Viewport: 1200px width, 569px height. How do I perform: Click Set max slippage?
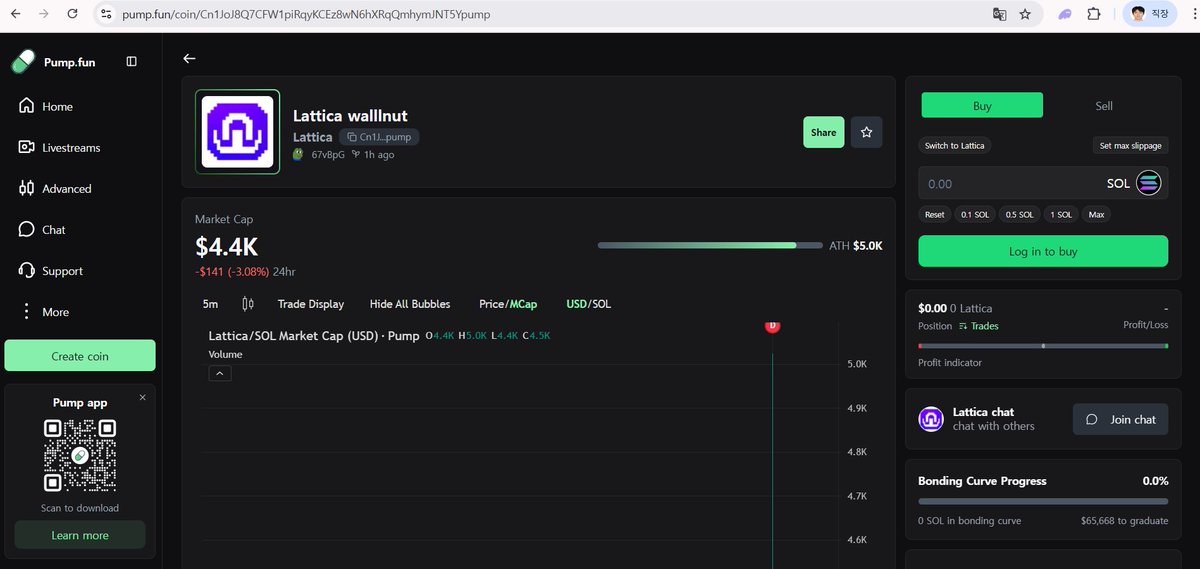1130,146
